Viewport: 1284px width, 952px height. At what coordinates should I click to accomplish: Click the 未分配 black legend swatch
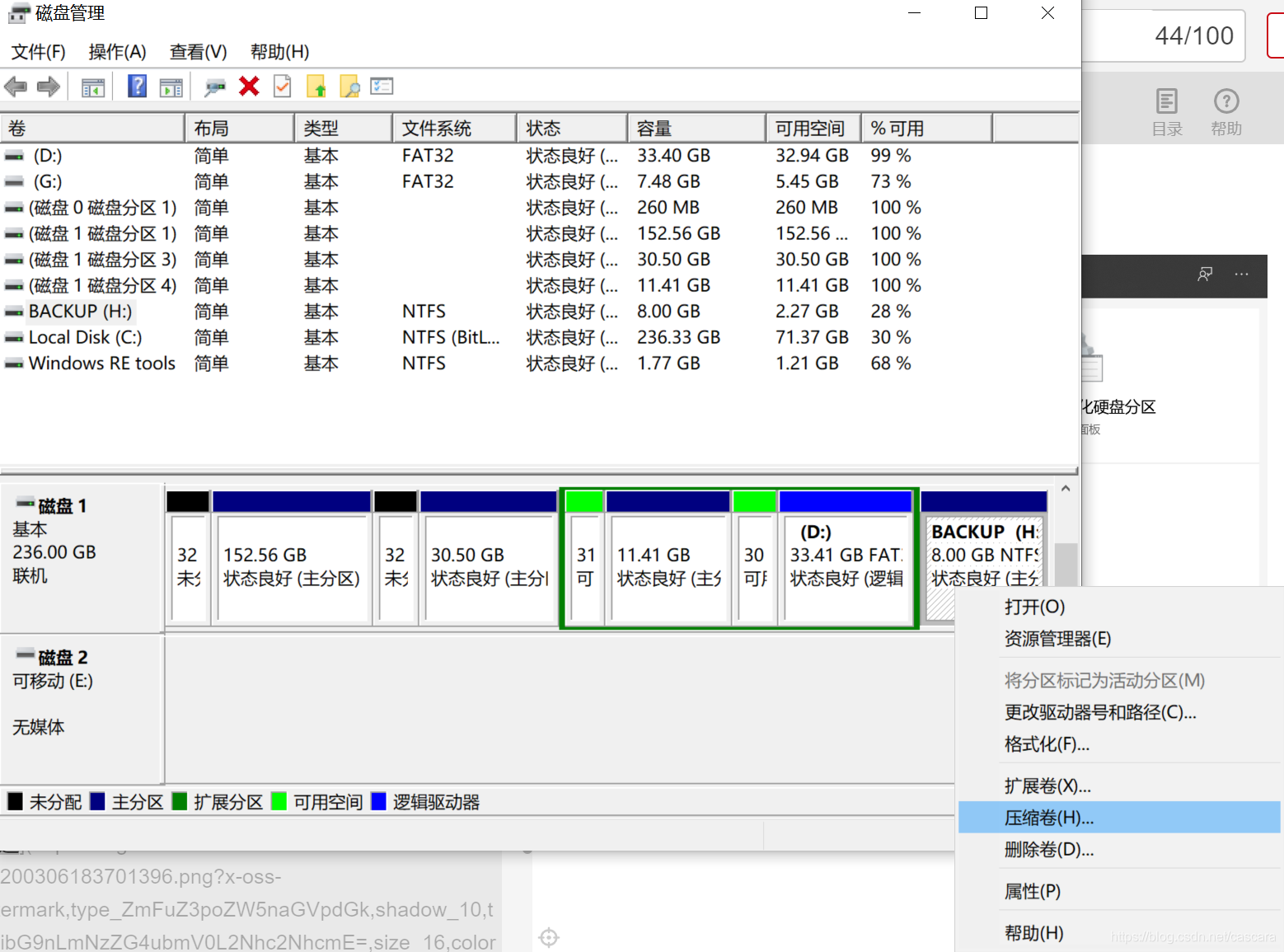pos(15,801)
